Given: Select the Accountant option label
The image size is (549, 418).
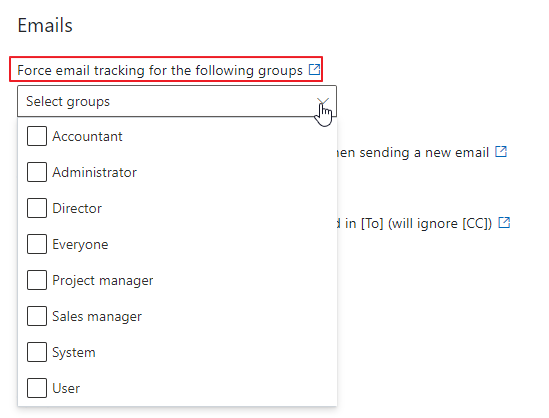Looking at the screenshot, I should click(87, 136).
